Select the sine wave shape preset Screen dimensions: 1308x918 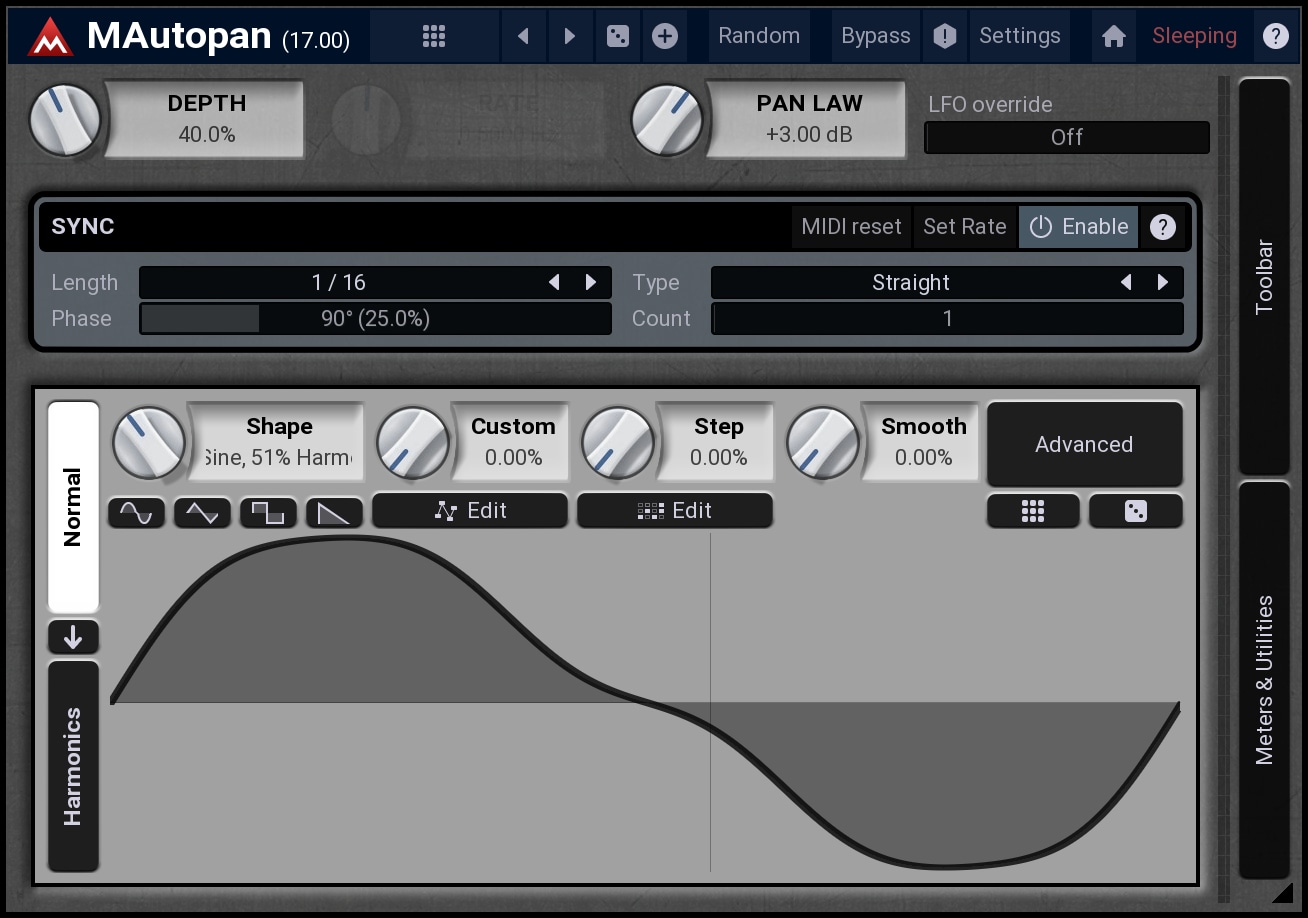136,513
